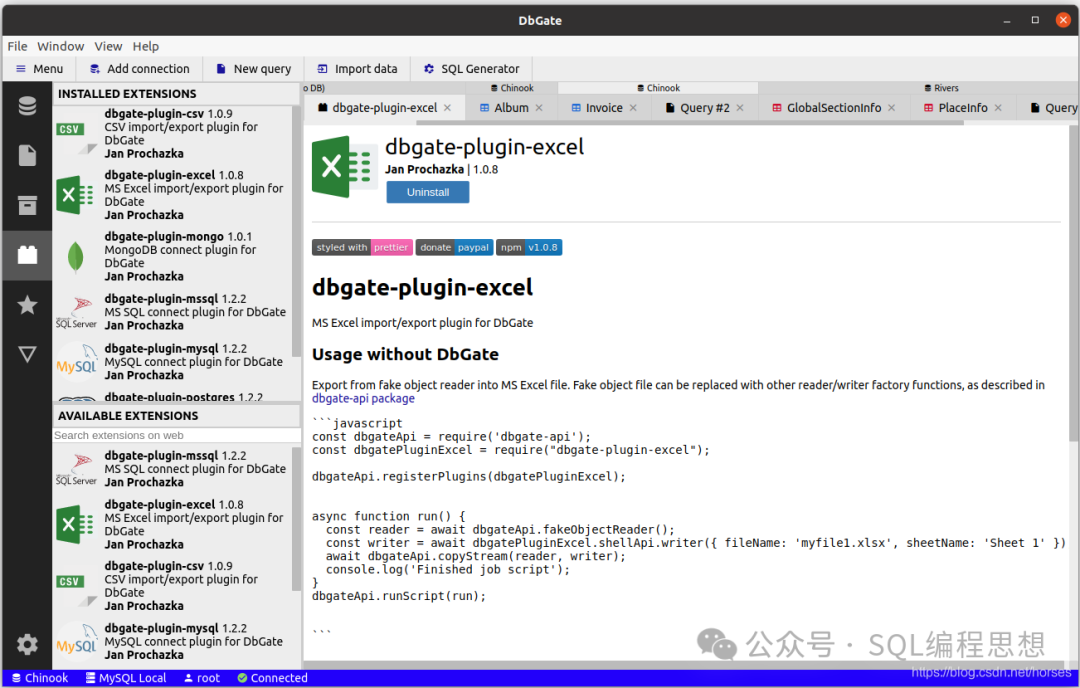Click Add connection in the toolbar
1080x688 pixels.
tap(139, 69)
